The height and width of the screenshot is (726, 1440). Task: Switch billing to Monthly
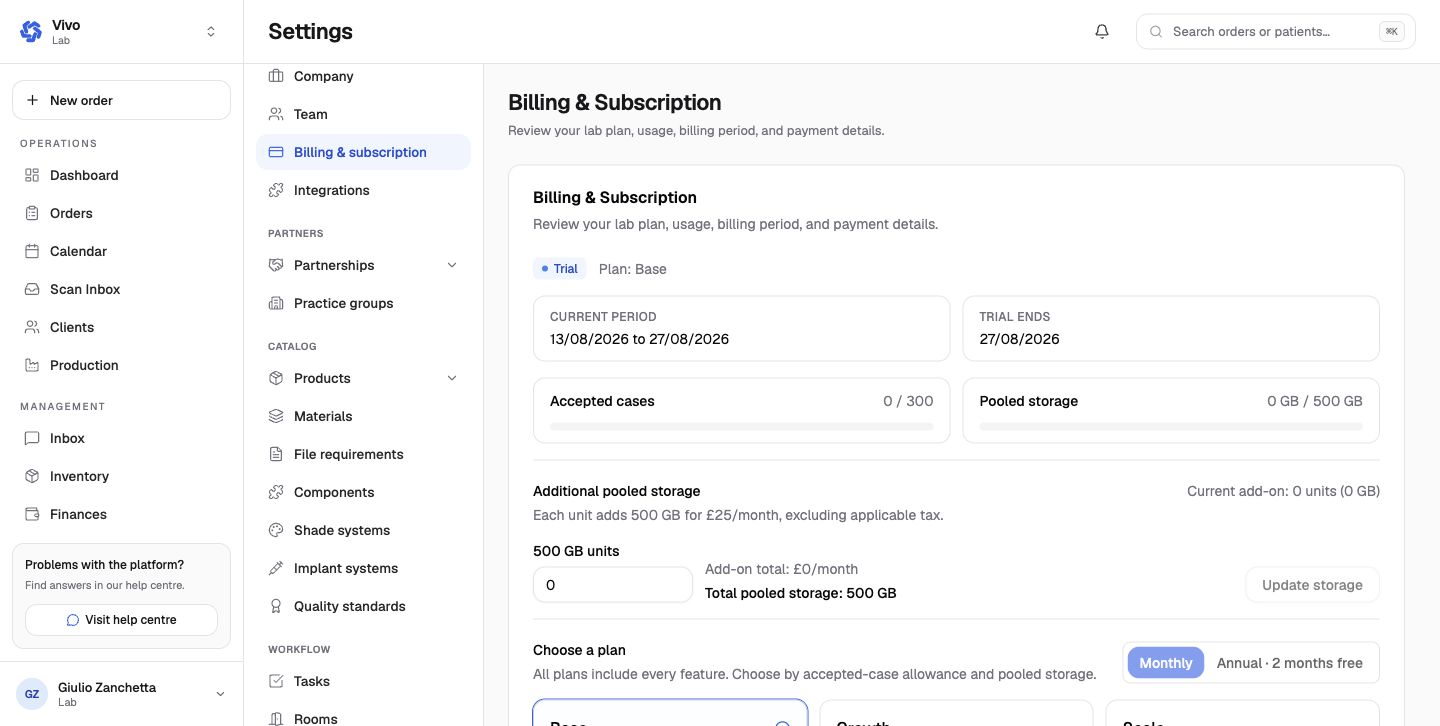[x=1166, y=662]
